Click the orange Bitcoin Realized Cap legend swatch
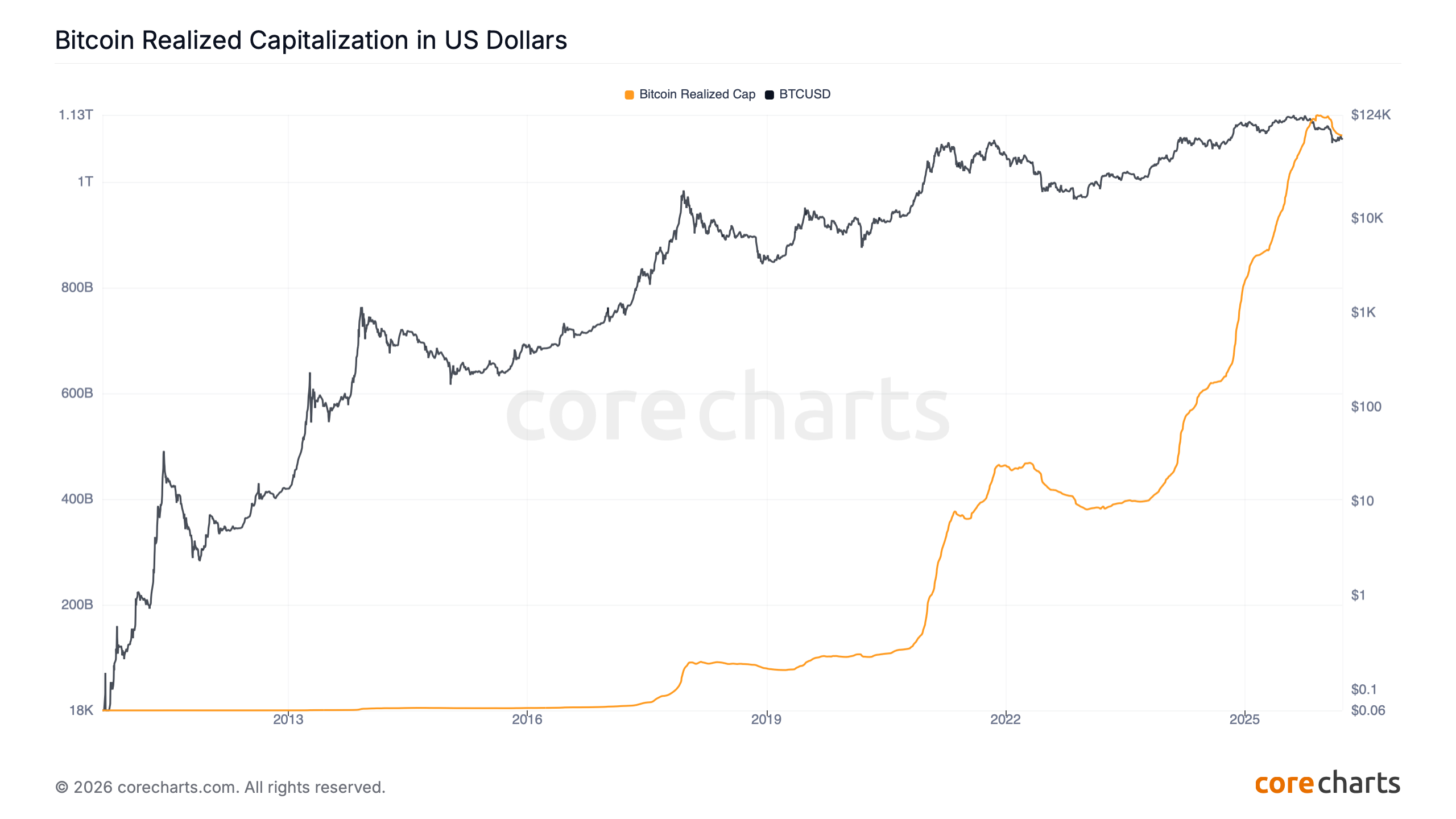 [629, 95]
